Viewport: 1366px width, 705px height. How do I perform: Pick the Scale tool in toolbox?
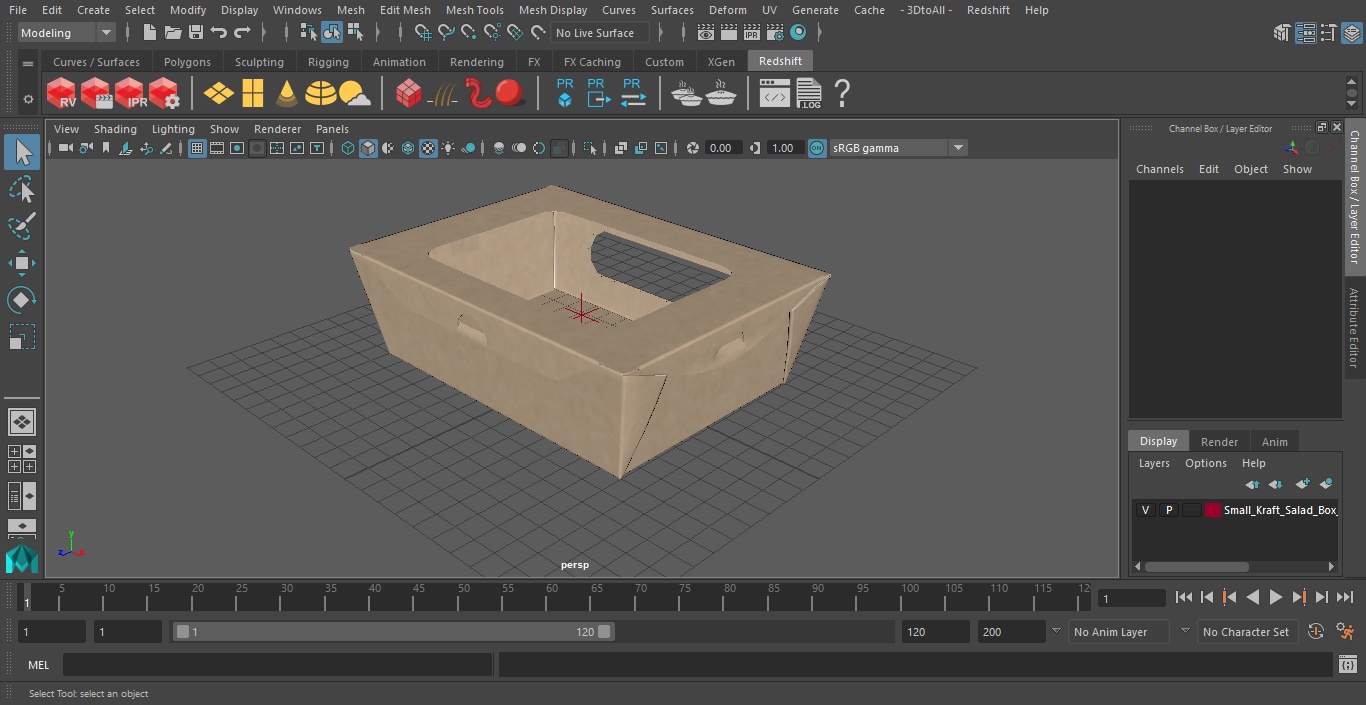[22, 337]
